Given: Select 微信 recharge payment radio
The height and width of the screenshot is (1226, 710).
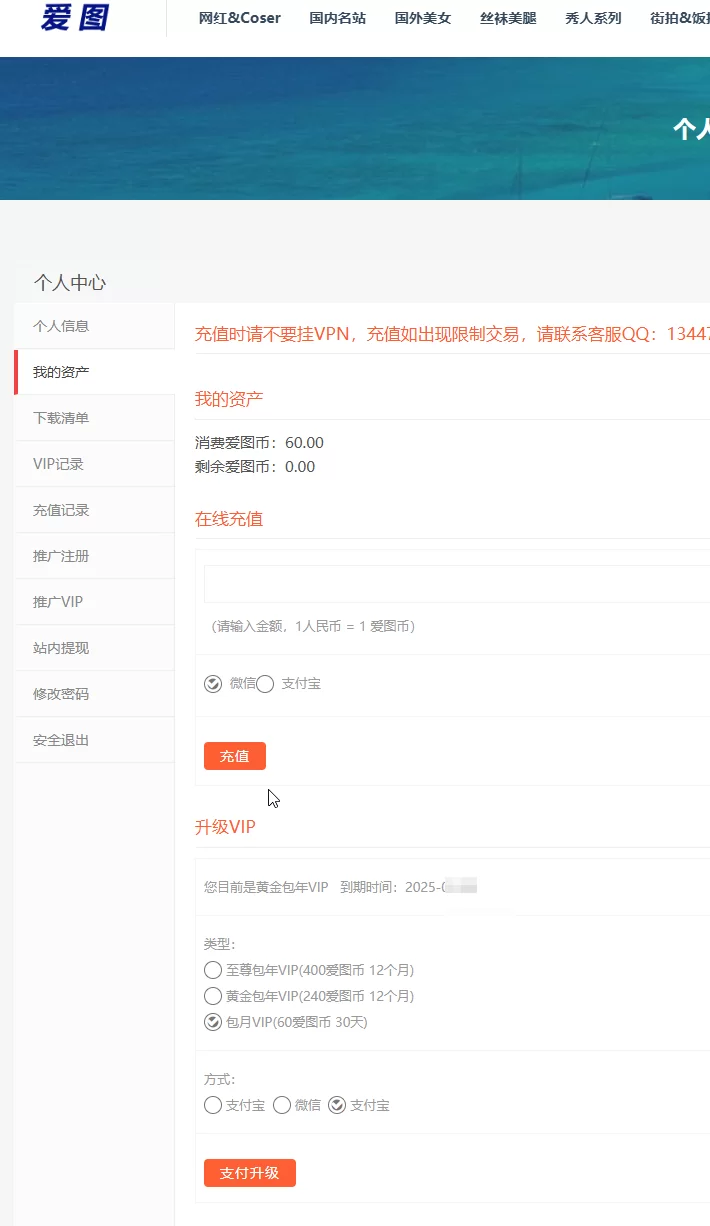Looking at the screenshot, I should pos(213,684).
